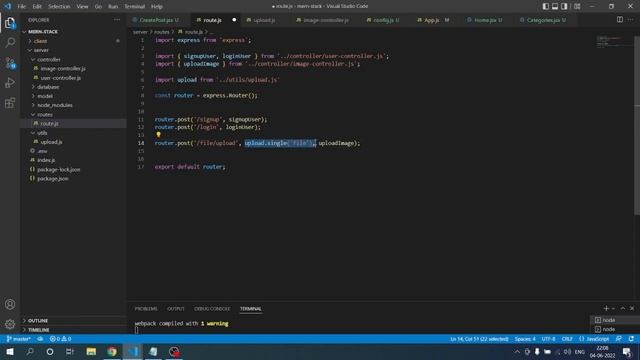This screenshot has height=360, width=640.
Task: Open Run and Debug view
Action: (10, 83)
